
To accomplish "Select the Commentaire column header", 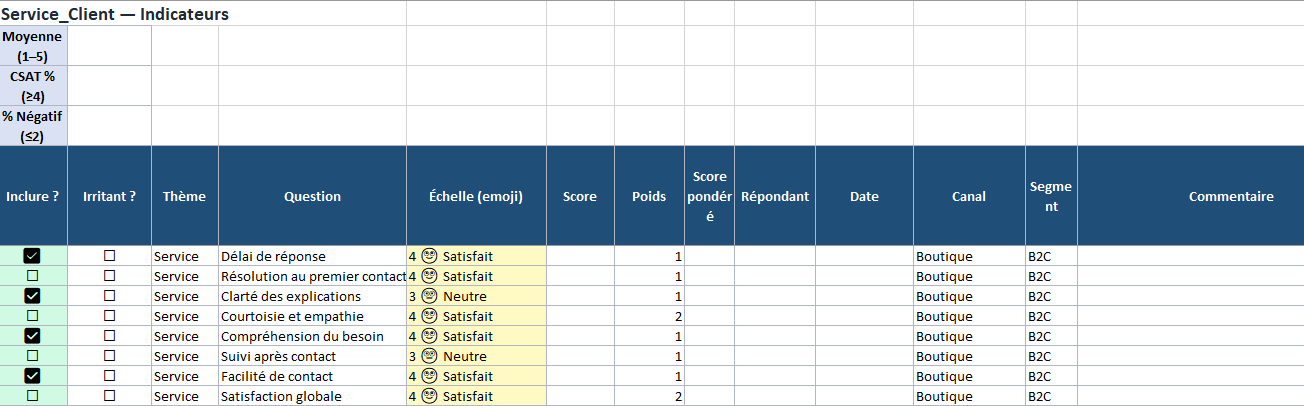I will tap(1230, 196).
